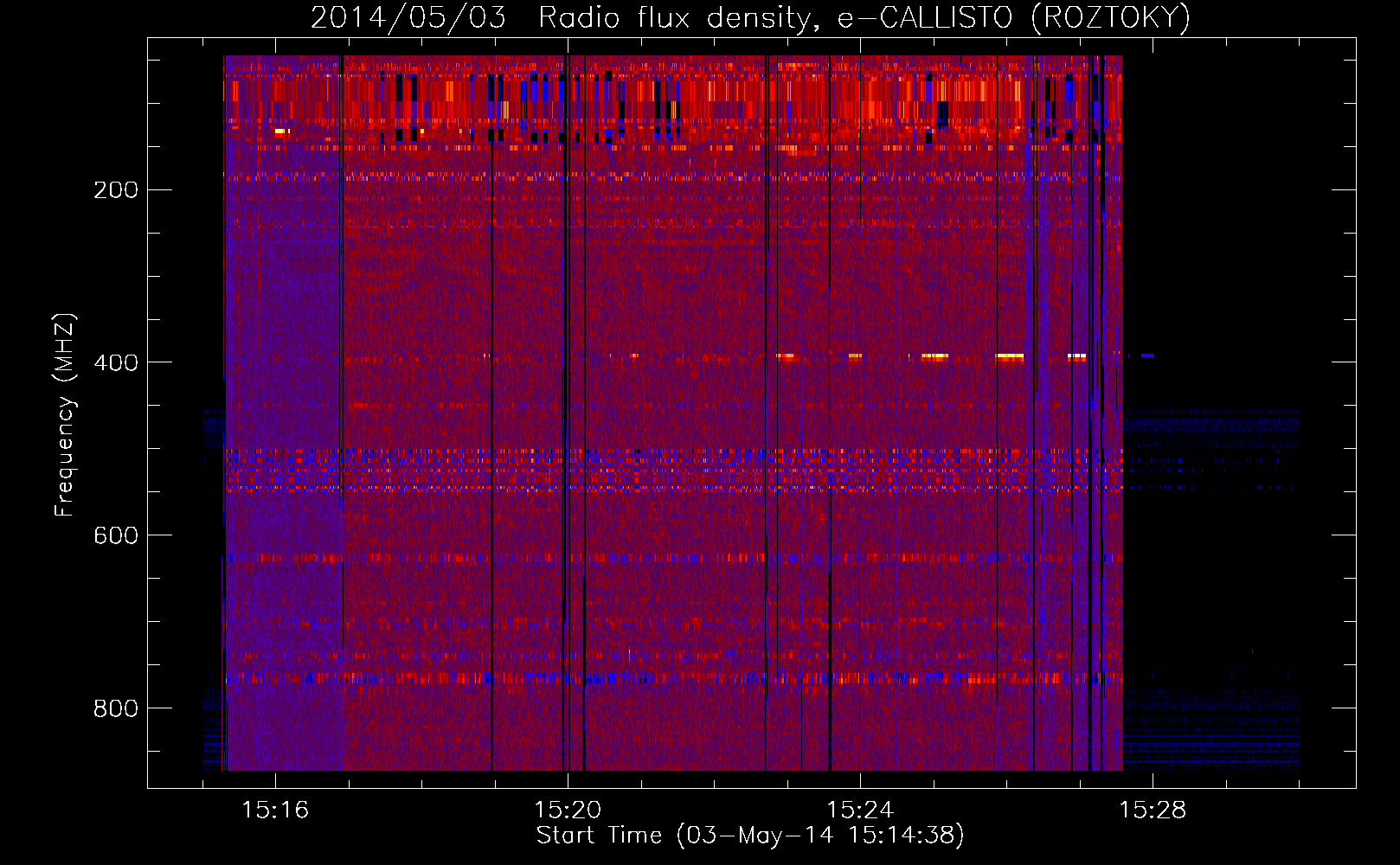
Task: Click the plot title '2014/05/03 Radio flux density'
Action: 566,18
